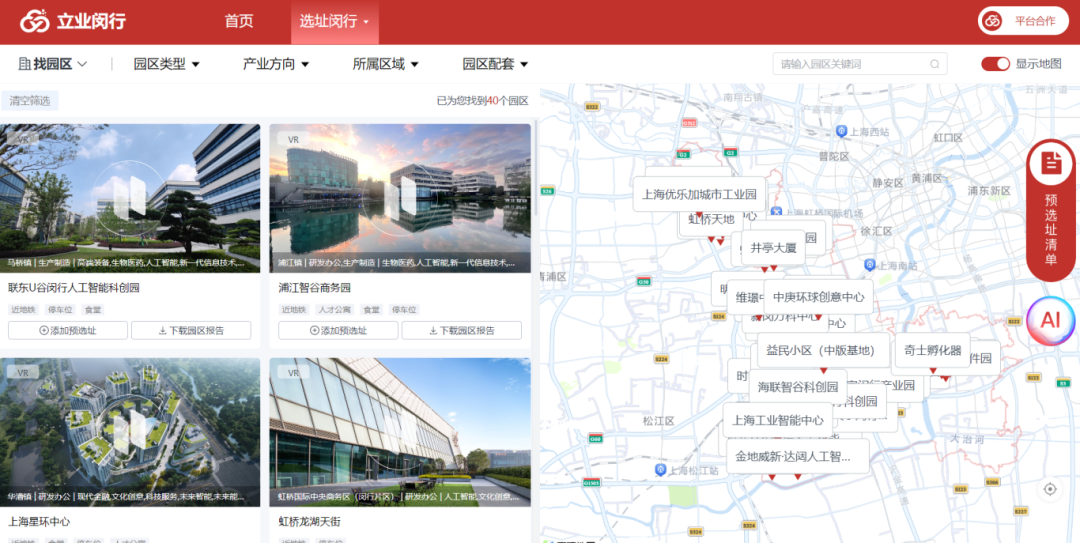Select 奇士孵化器 map label
Viewport: 1080px width, 543px height.
click(932, 350)
